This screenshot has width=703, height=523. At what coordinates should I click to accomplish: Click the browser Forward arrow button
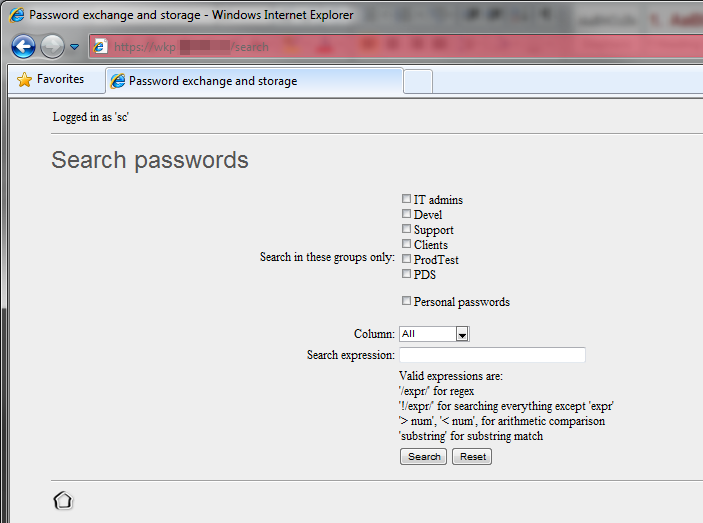[52, 46]
